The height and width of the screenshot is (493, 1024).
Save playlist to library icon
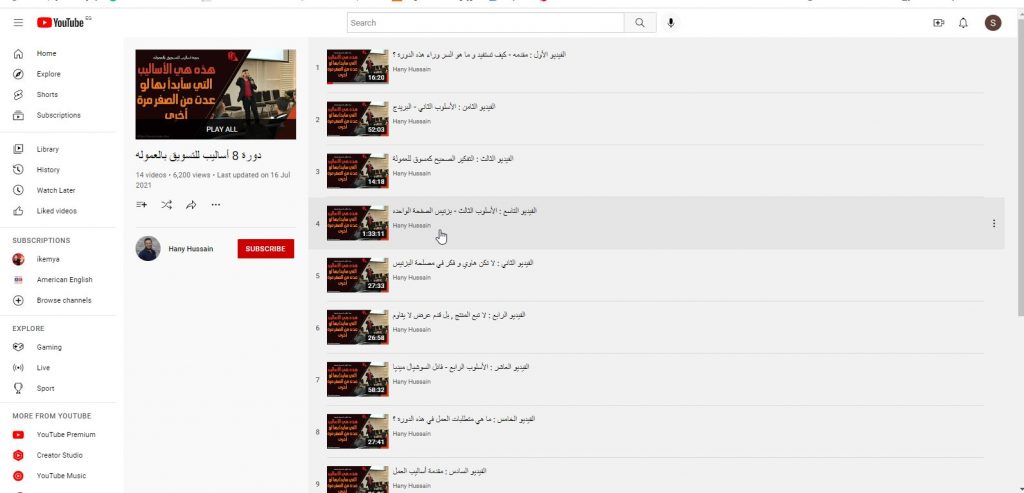coord(141,205)
